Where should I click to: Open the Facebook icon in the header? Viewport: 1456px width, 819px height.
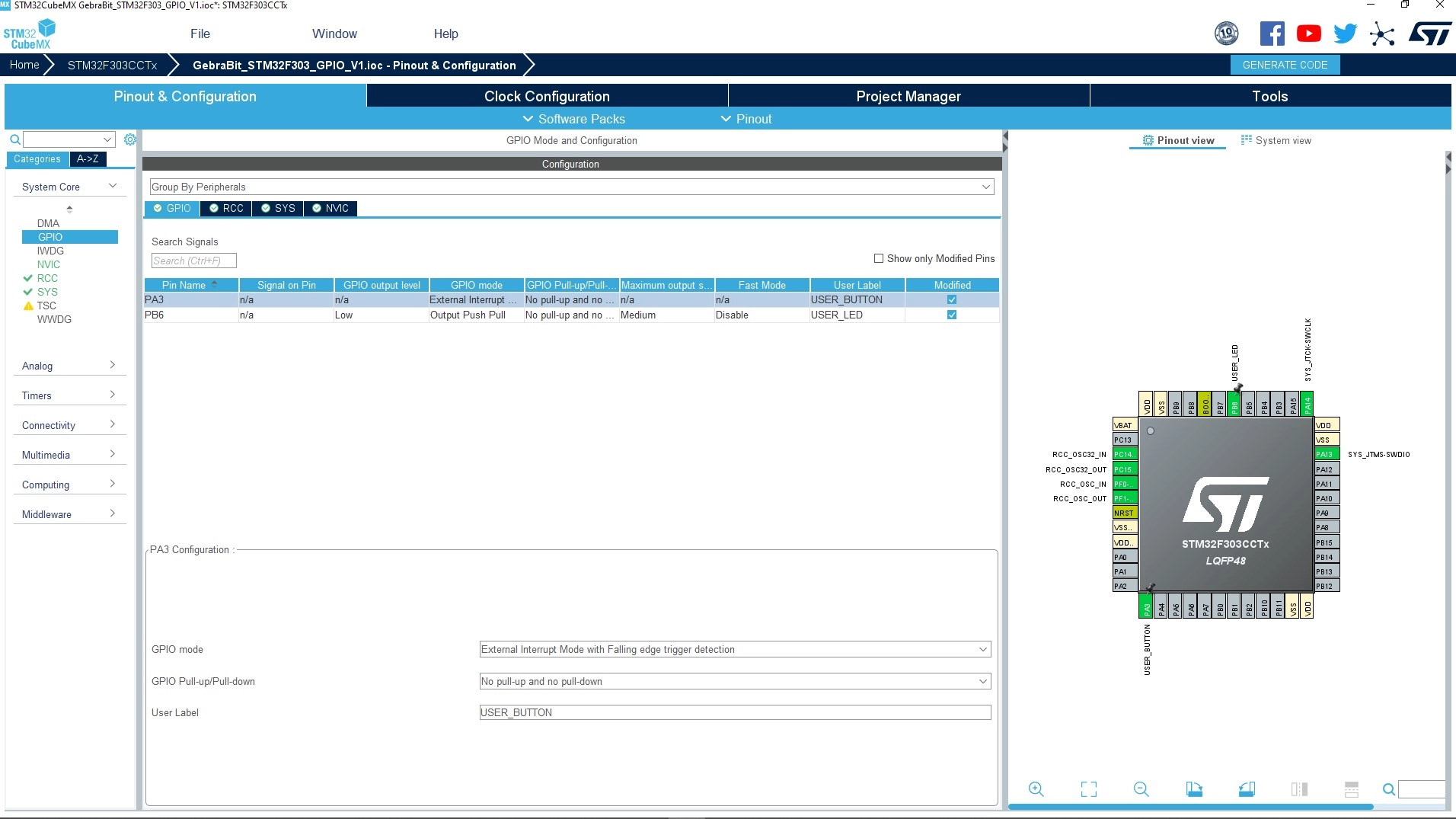point(1272,34)
